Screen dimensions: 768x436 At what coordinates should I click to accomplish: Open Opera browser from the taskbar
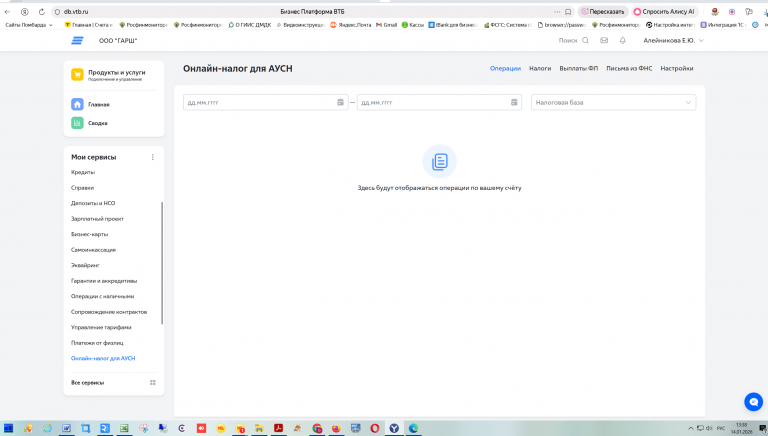pyautogui.click(x=375, y=428)
